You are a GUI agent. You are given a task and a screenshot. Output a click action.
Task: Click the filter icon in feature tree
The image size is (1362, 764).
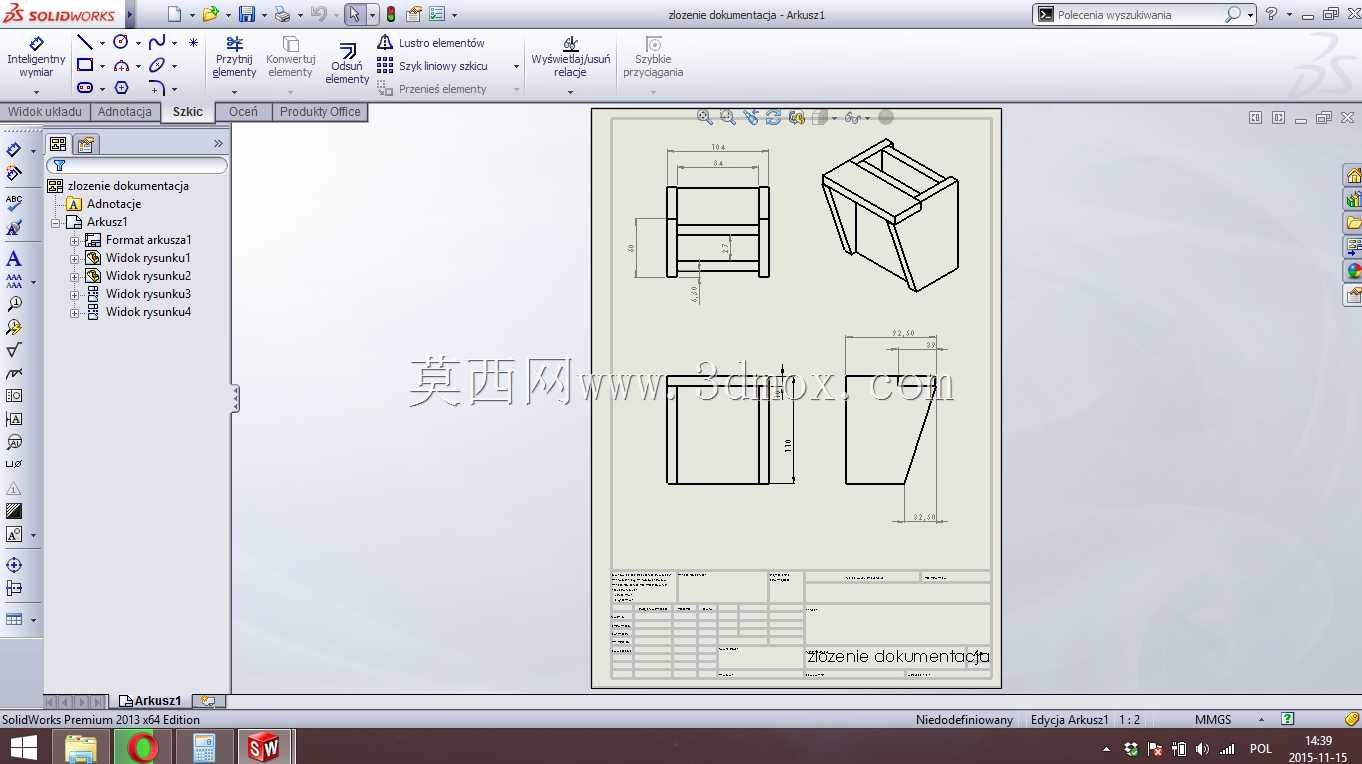[x=59, y=165]
